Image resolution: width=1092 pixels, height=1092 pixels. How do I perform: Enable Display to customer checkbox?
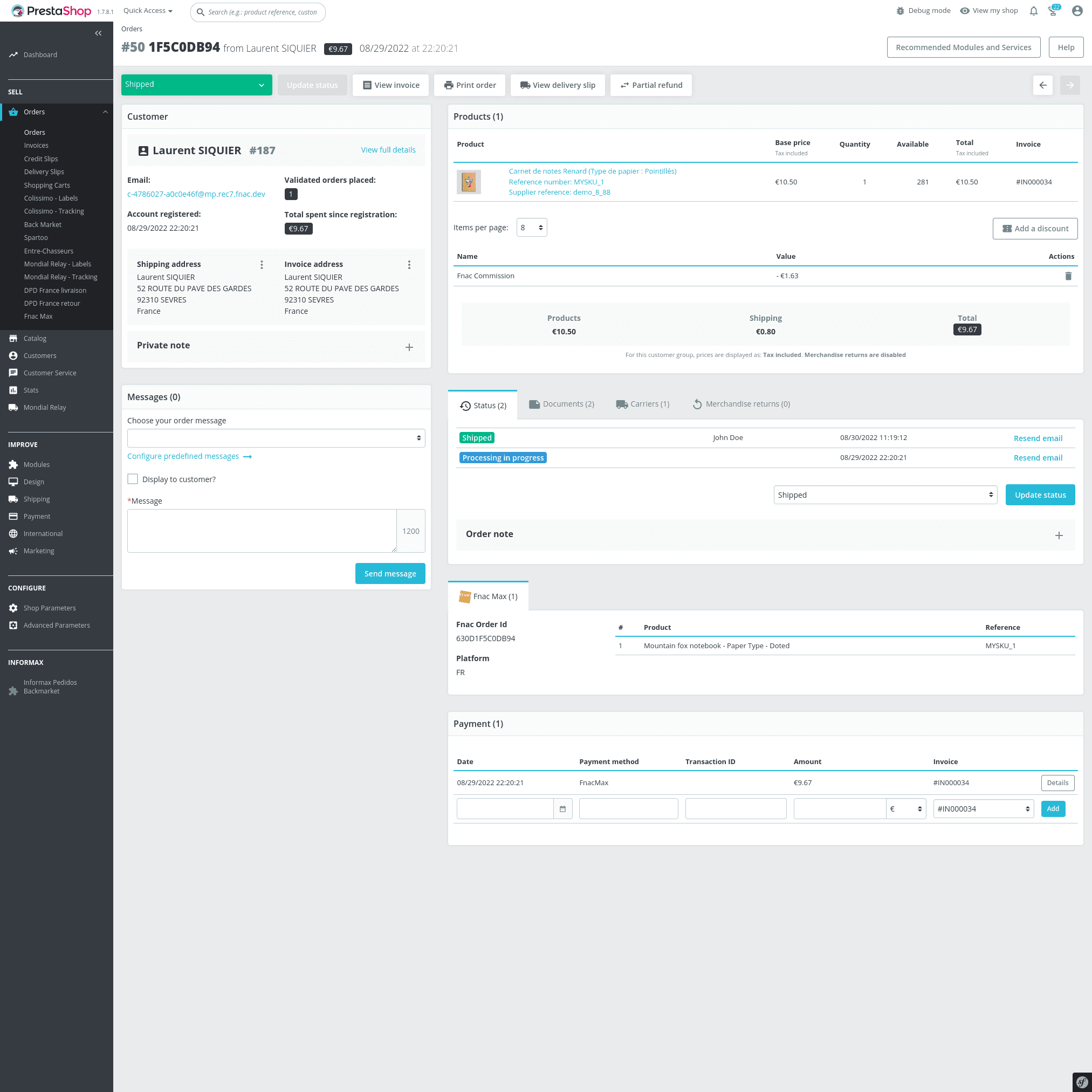pyautogui.click(x=133, y=479)
